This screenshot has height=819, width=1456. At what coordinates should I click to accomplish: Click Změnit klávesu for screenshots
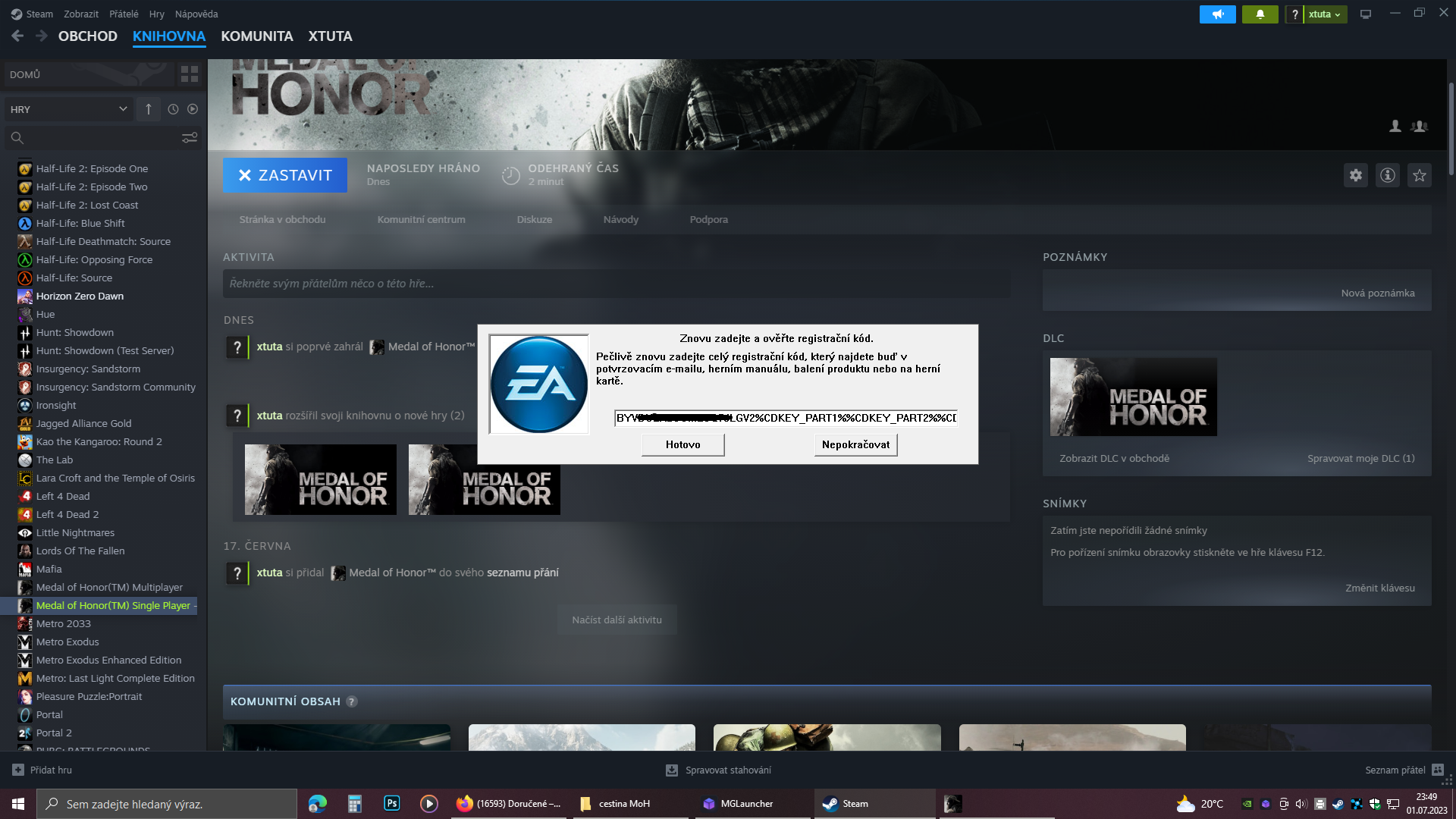1380,588
